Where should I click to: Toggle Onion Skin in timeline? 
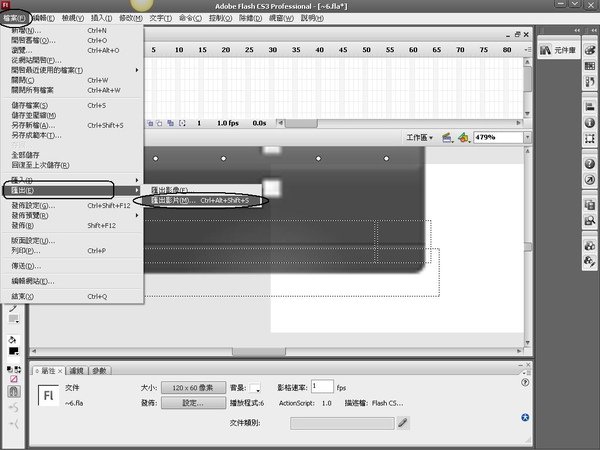150,123
